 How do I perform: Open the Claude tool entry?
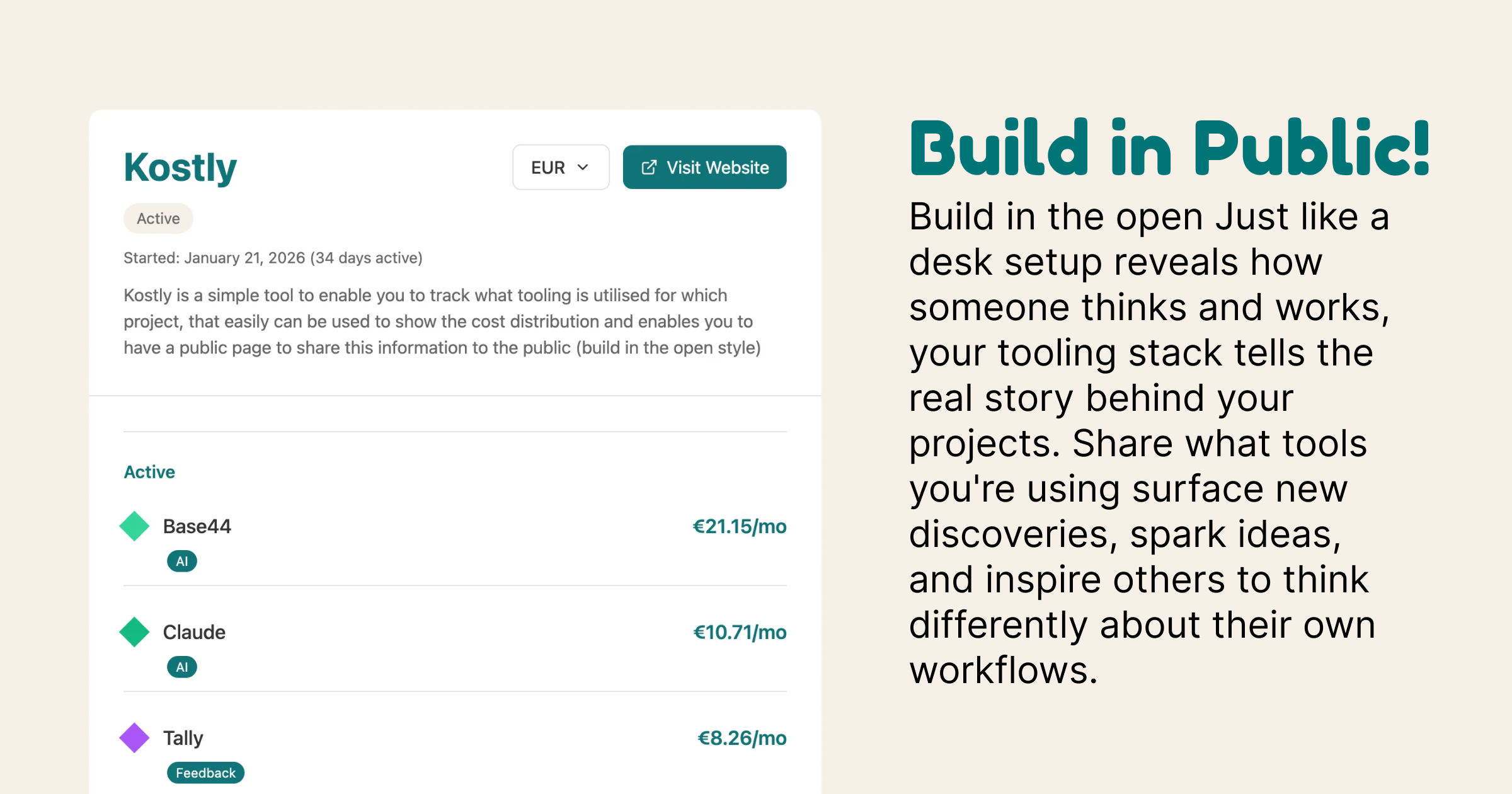pos(193,631)
